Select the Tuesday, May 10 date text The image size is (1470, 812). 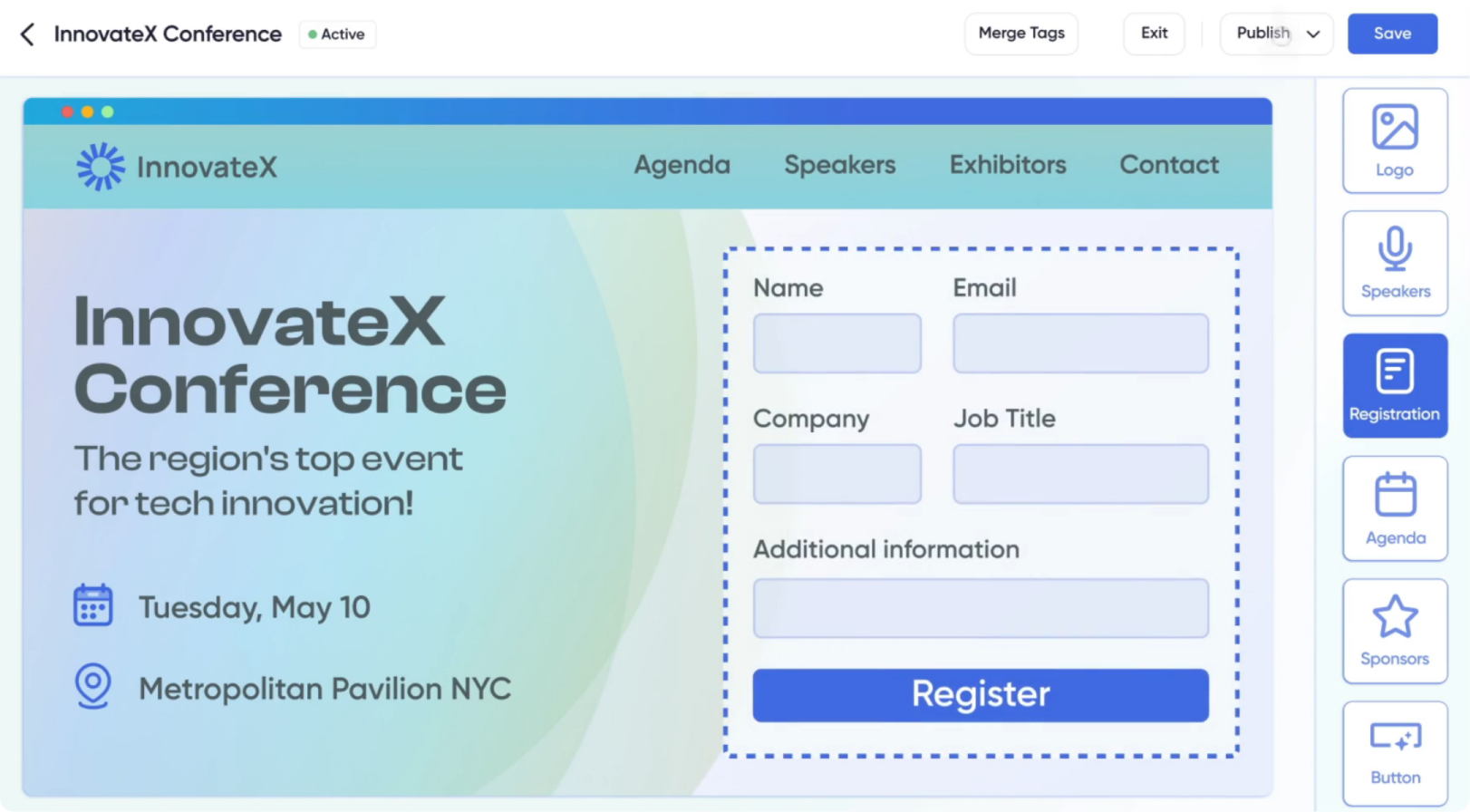(254, 607)
